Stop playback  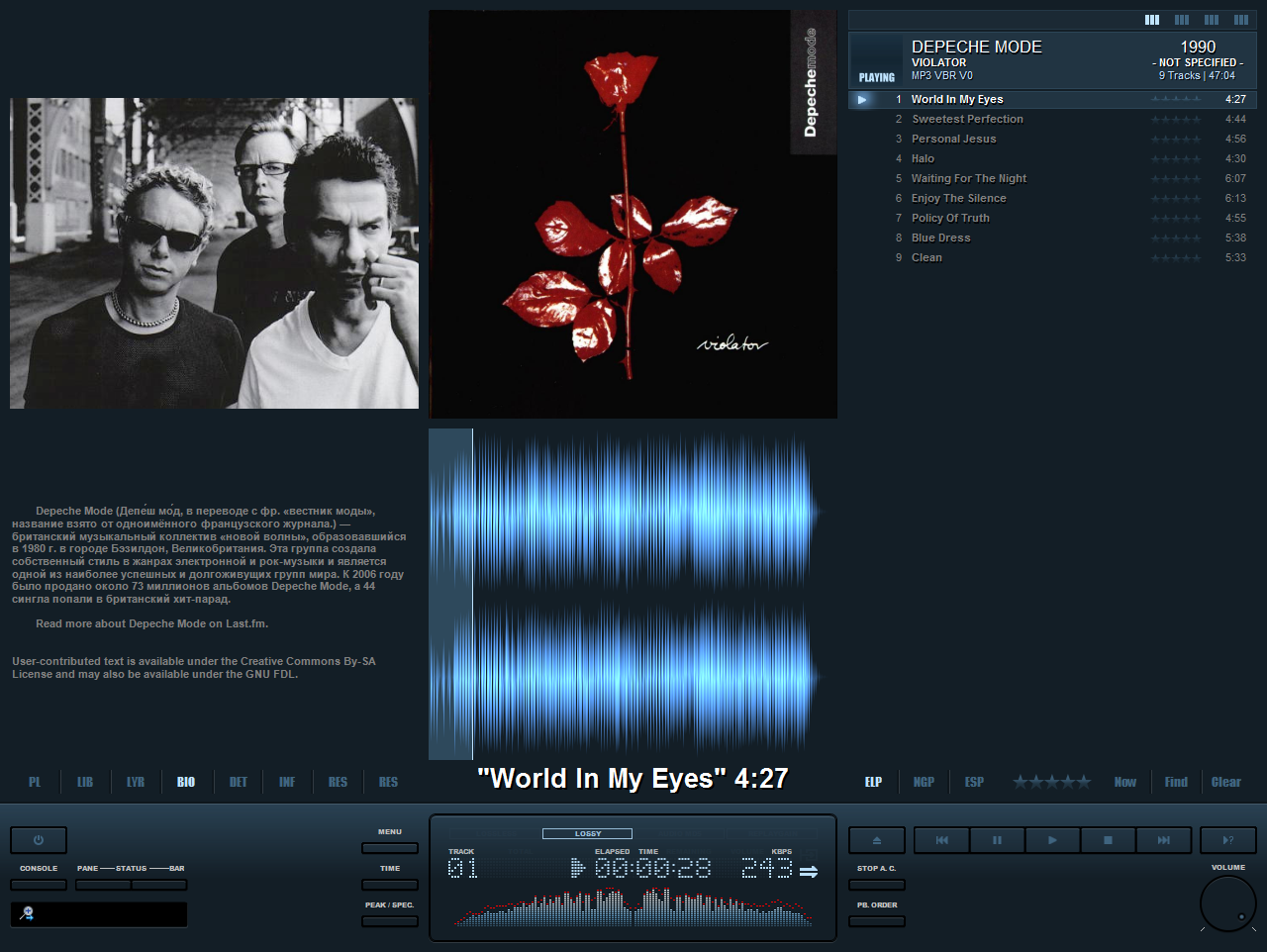click(x=1108, y=840)
